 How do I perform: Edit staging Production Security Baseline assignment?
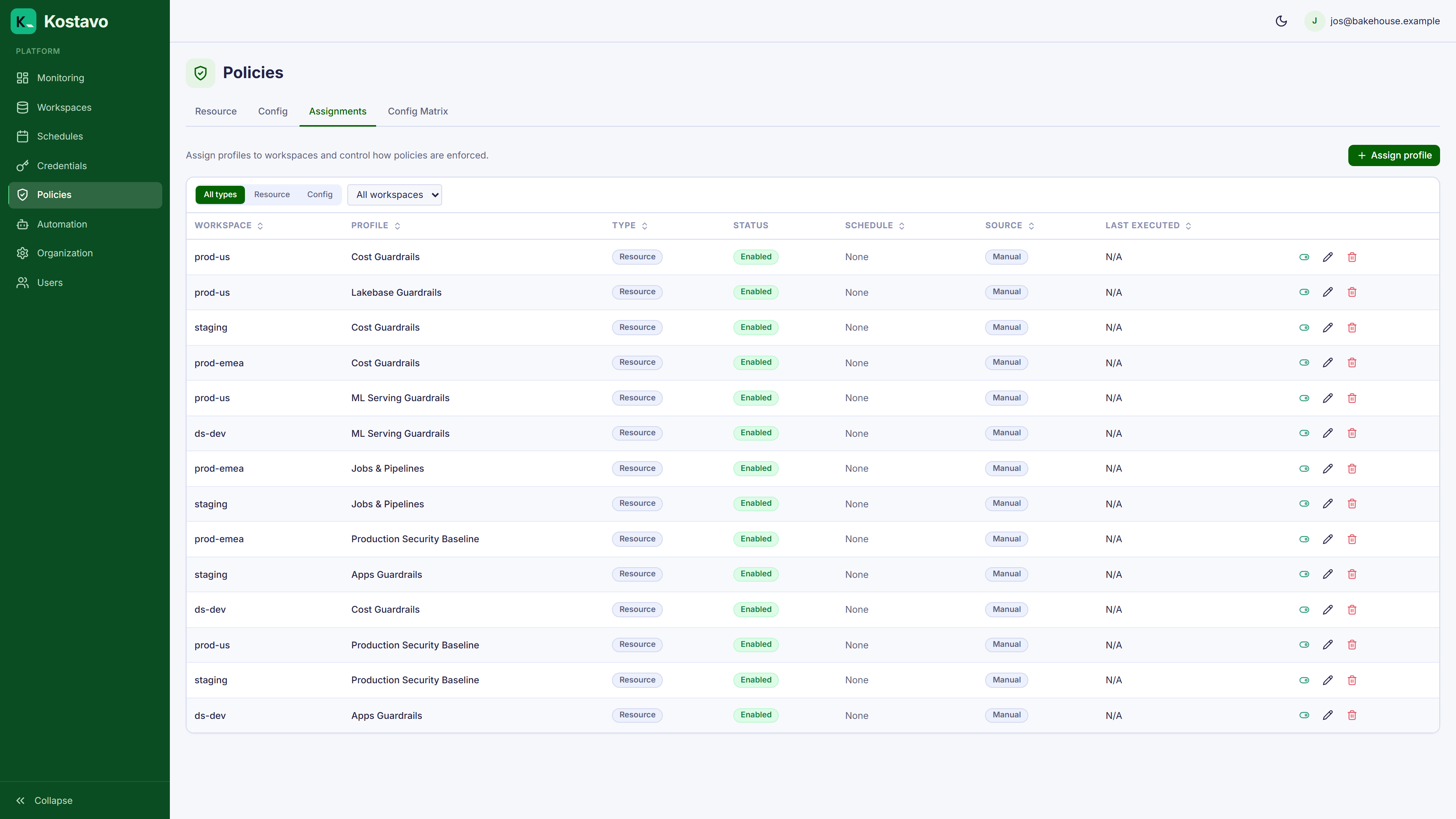[x=1328, y=681]
